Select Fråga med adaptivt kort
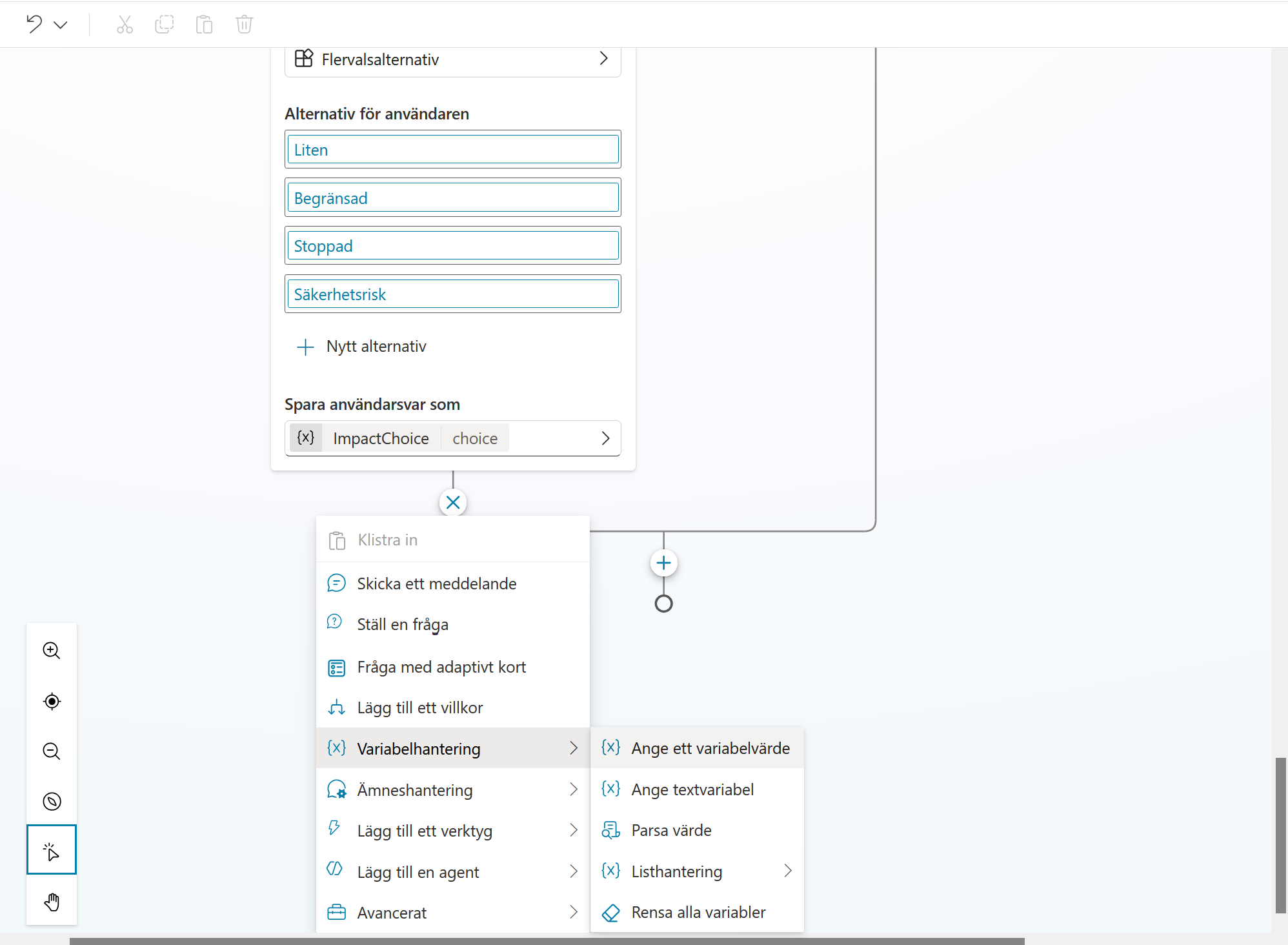The image size is (1288, 945). (x=453, y=667)
